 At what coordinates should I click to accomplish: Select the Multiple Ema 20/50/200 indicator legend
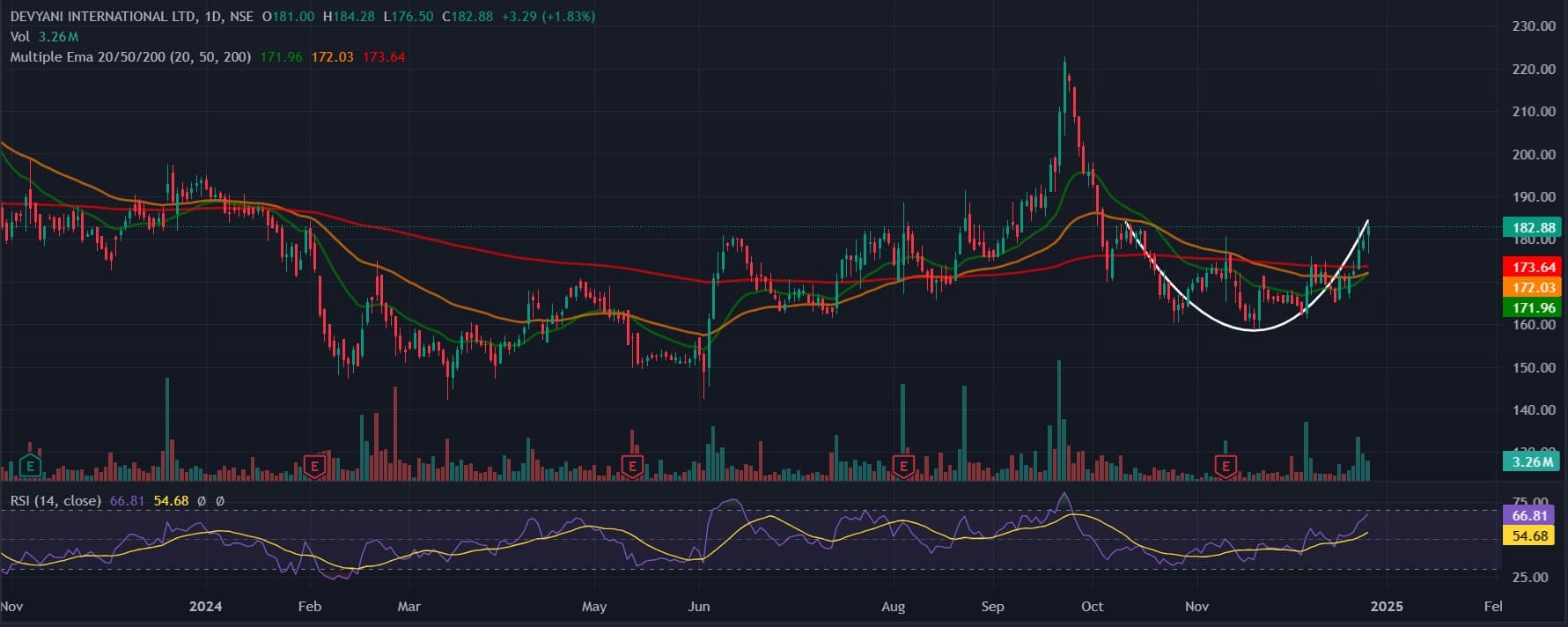pos(130,57)
